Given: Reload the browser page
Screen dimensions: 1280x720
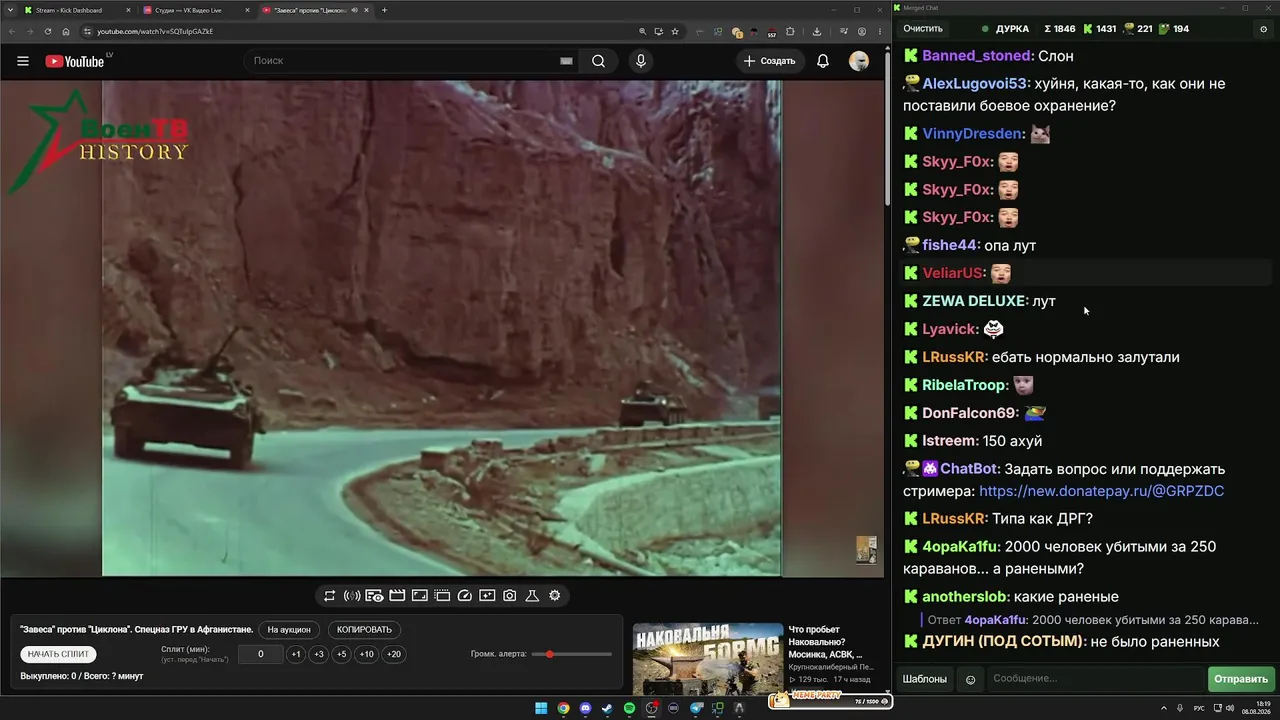Looking at the screenshot, I should [47, 31].
